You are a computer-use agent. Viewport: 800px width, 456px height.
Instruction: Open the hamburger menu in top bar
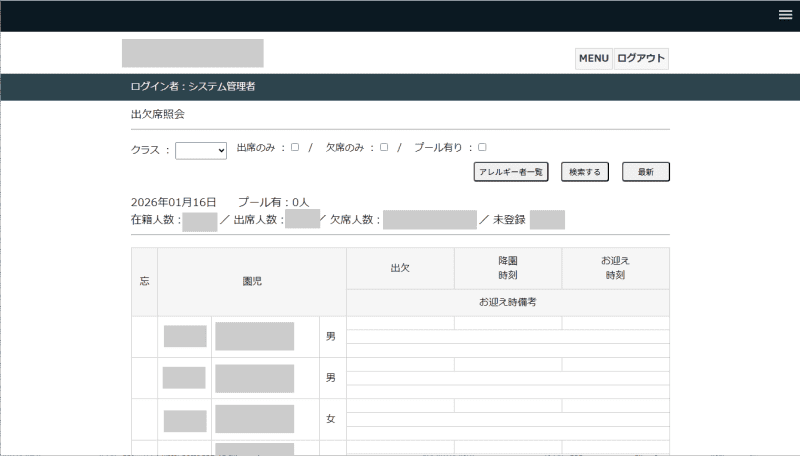785,14
